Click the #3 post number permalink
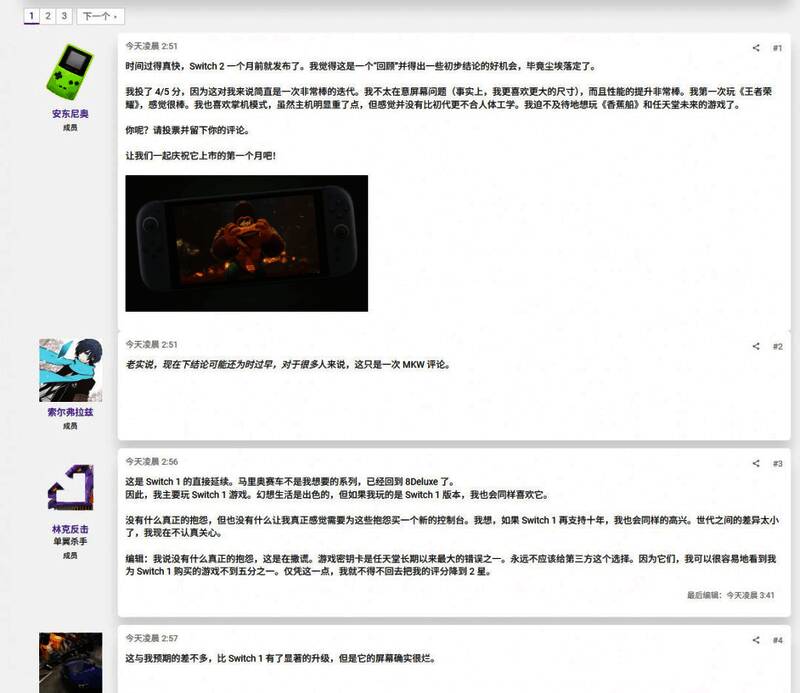 click(x=778, y=463)
